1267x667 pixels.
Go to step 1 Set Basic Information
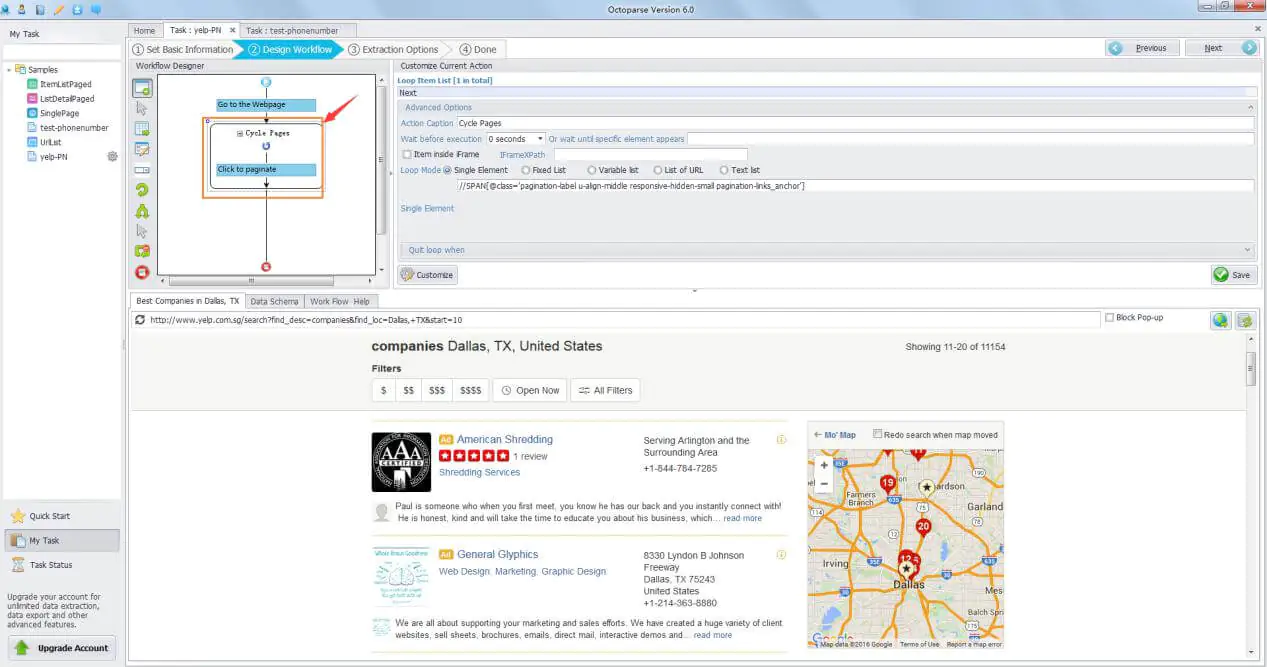point(184,49)
